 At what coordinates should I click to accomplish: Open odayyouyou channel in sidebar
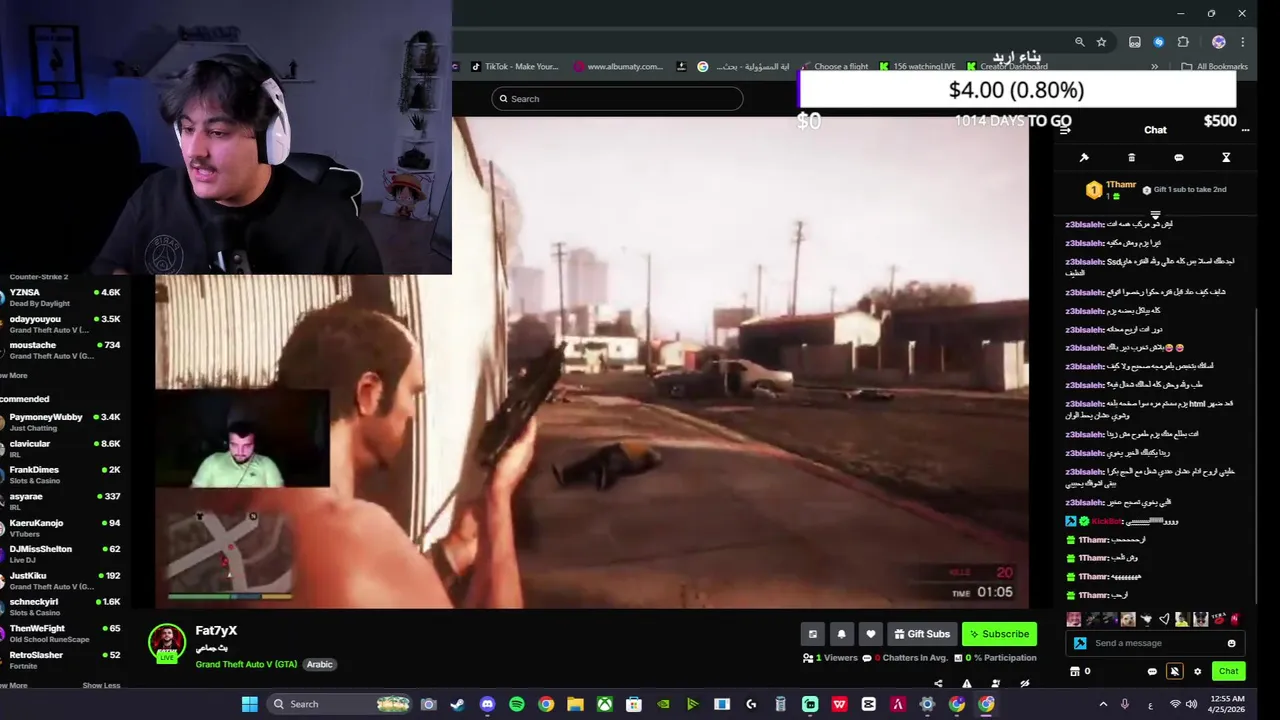60,324
